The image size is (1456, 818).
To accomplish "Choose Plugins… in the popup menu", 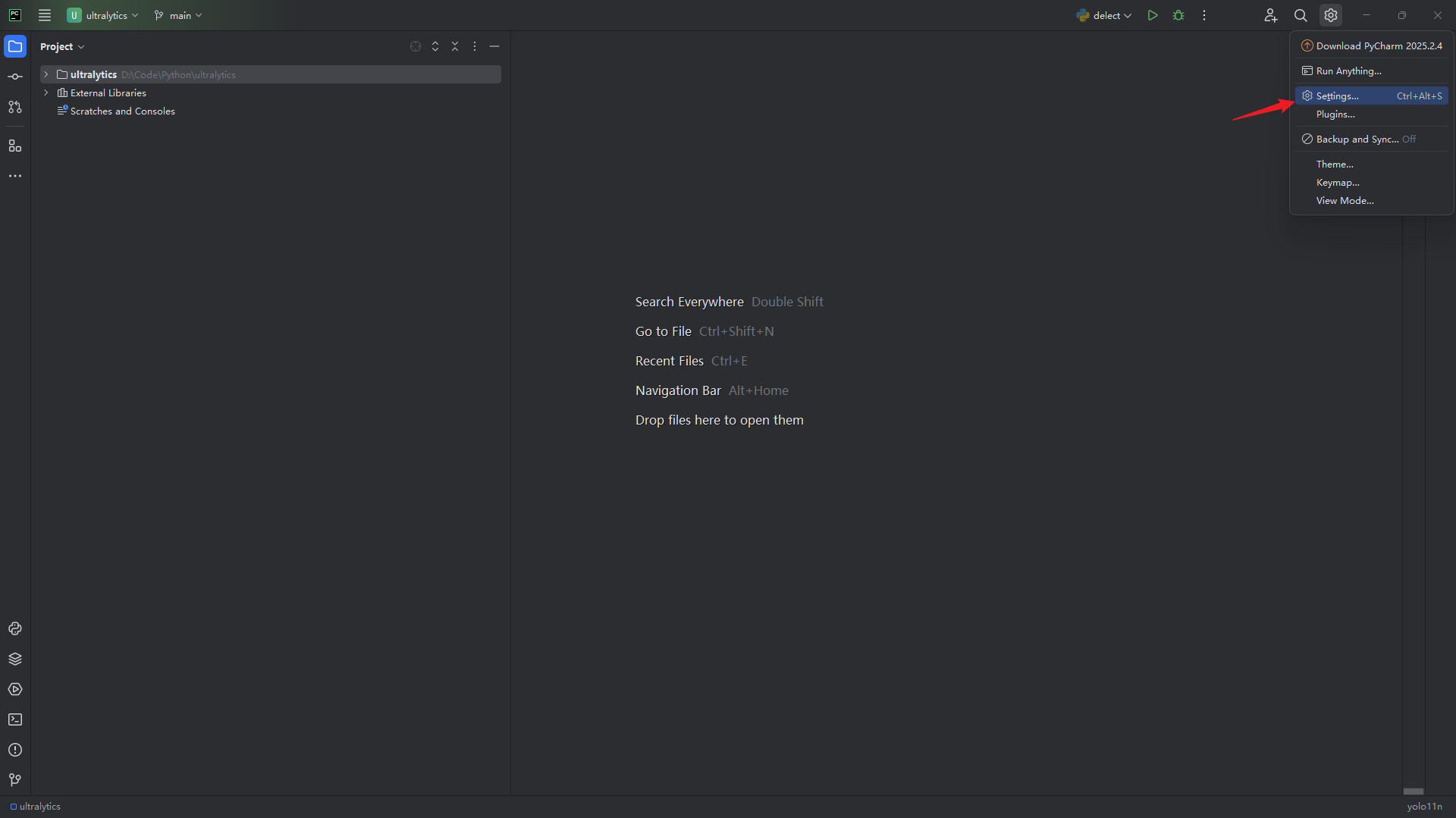I will [x=1335, y=114].
